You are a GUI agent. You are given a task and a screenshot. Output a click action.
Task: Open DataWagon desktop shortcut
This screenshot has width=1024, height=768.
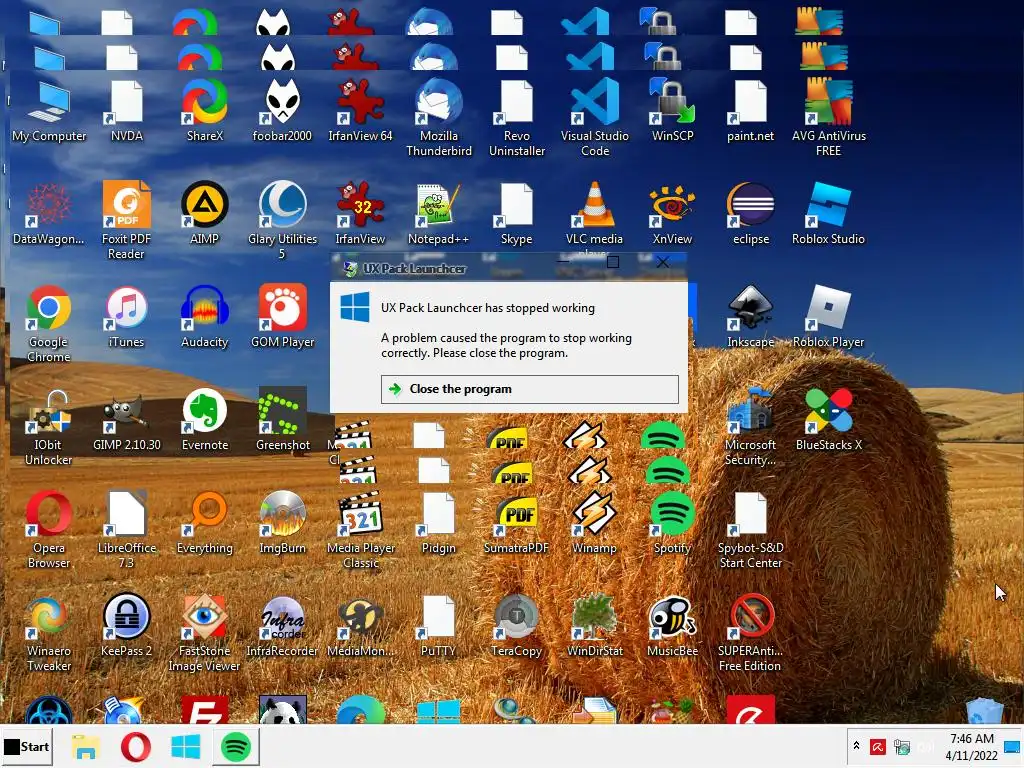click(49, 215)
